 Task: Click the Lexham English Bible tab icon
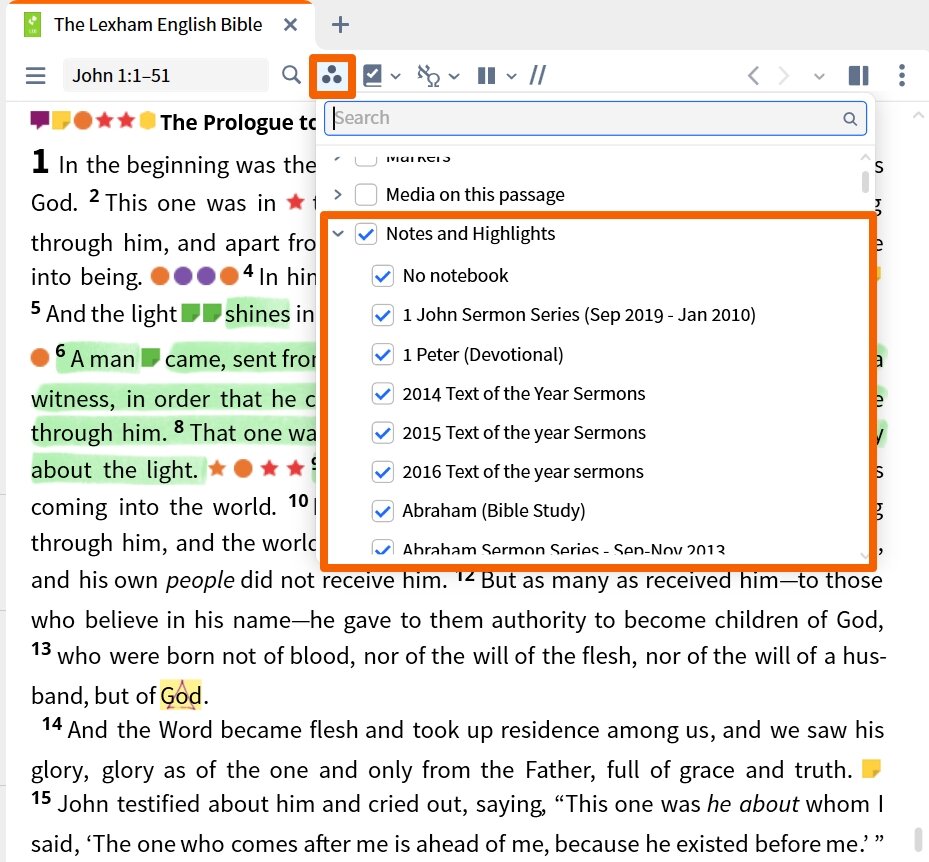coord(33,25)
